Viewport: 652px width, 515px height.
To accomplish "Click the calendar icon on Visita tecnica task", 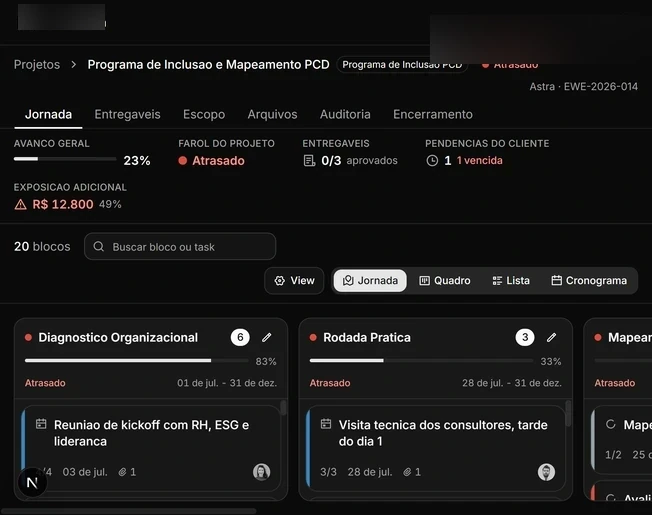I will [326, 424].
